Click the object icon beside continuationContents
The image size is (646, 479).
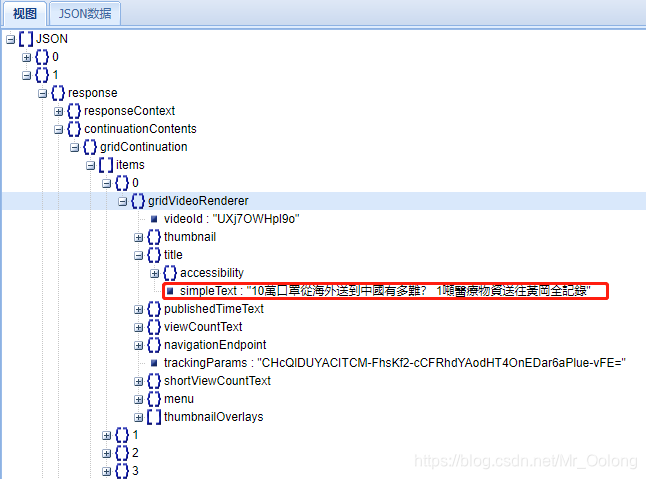74,129
